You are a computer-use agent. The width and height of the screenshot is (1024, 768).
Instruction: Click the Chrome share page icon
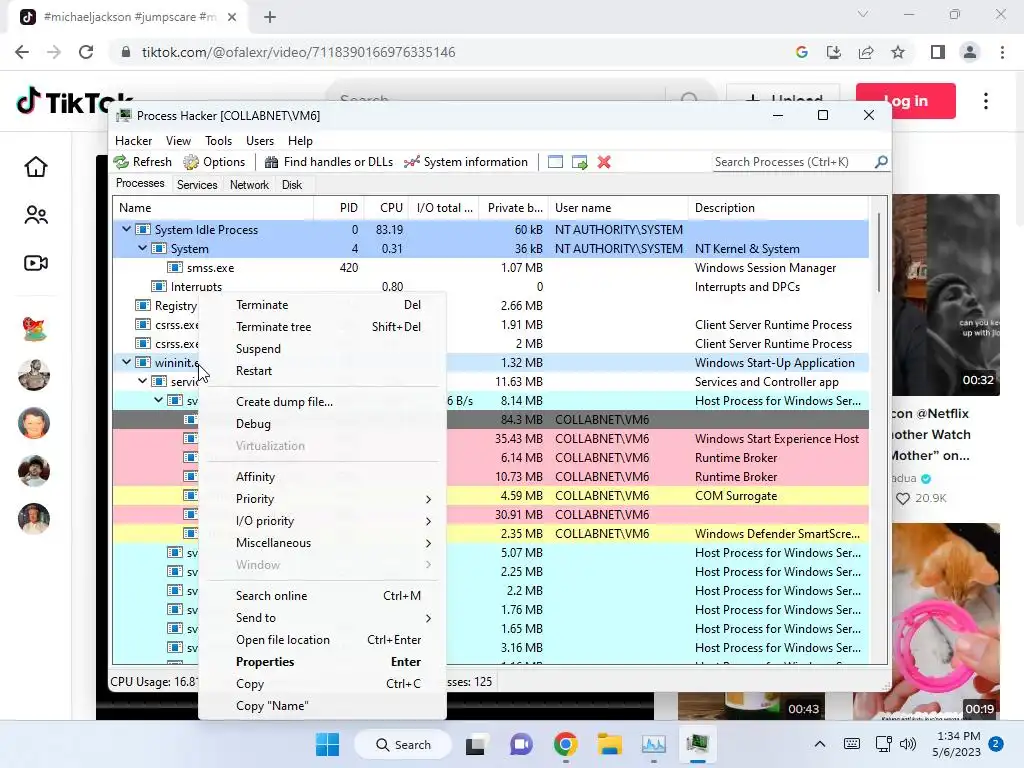[866, 52]
